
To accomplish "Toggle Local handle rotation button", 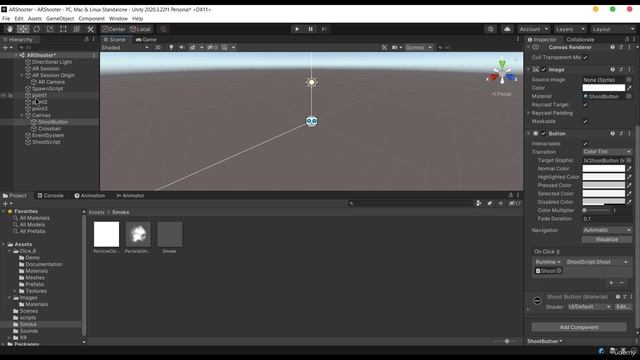I will (x=140, y=29).
